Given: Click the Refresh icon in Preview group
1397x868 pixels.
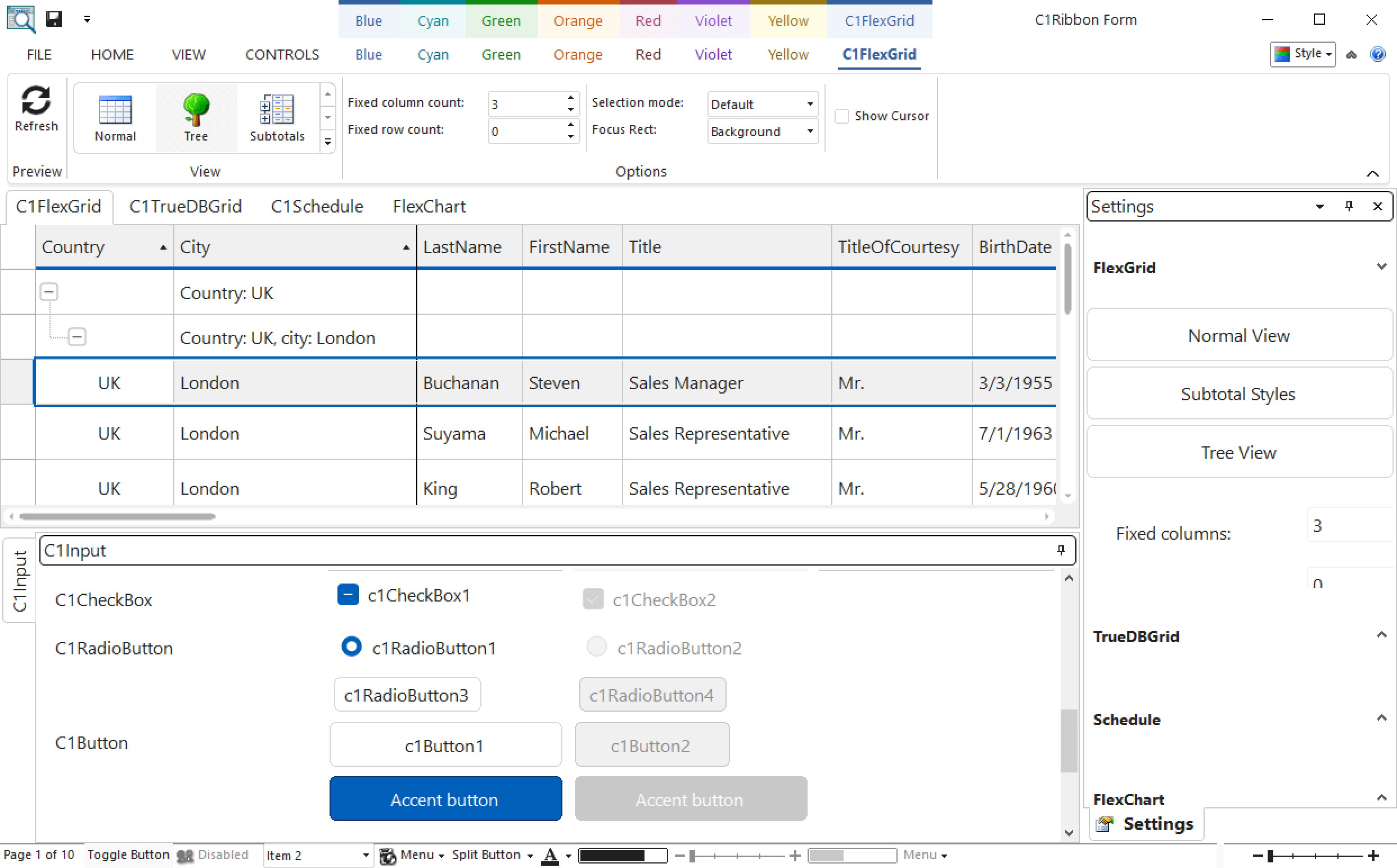Looking at the screenshot, I should coord(35,101).
